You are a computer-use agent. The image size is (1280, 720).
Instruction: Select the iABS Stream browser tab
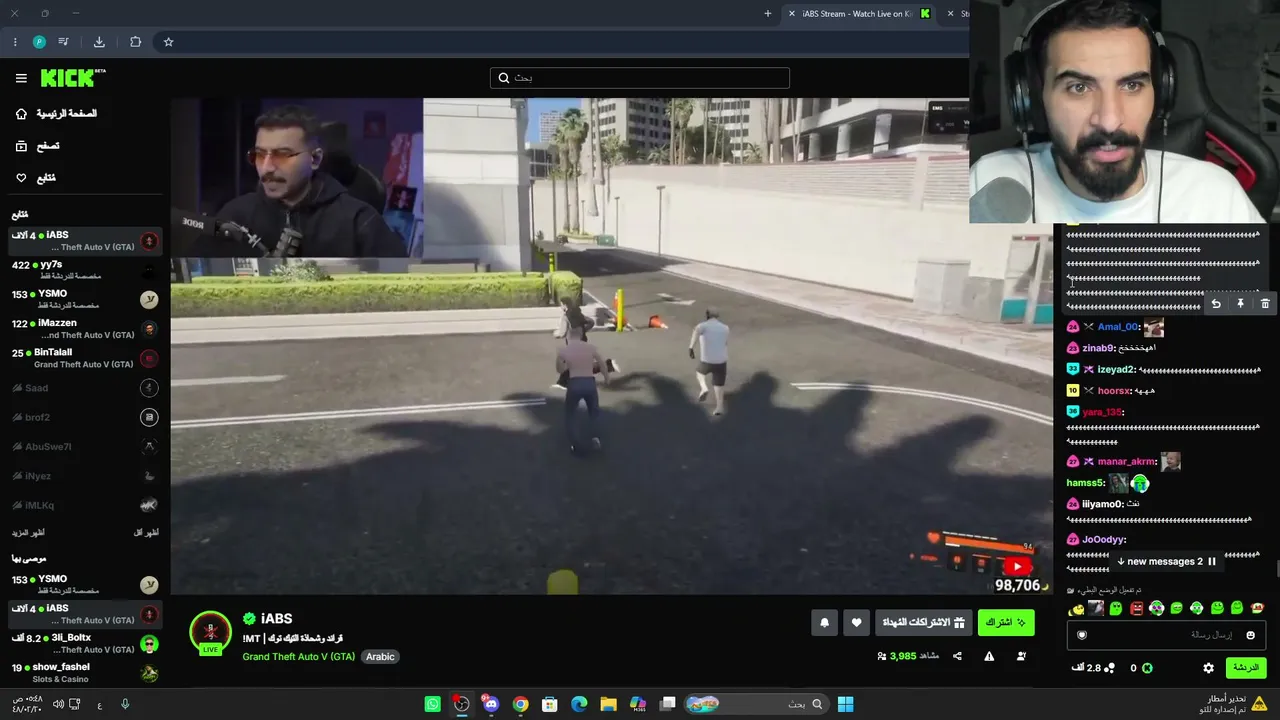860,14
